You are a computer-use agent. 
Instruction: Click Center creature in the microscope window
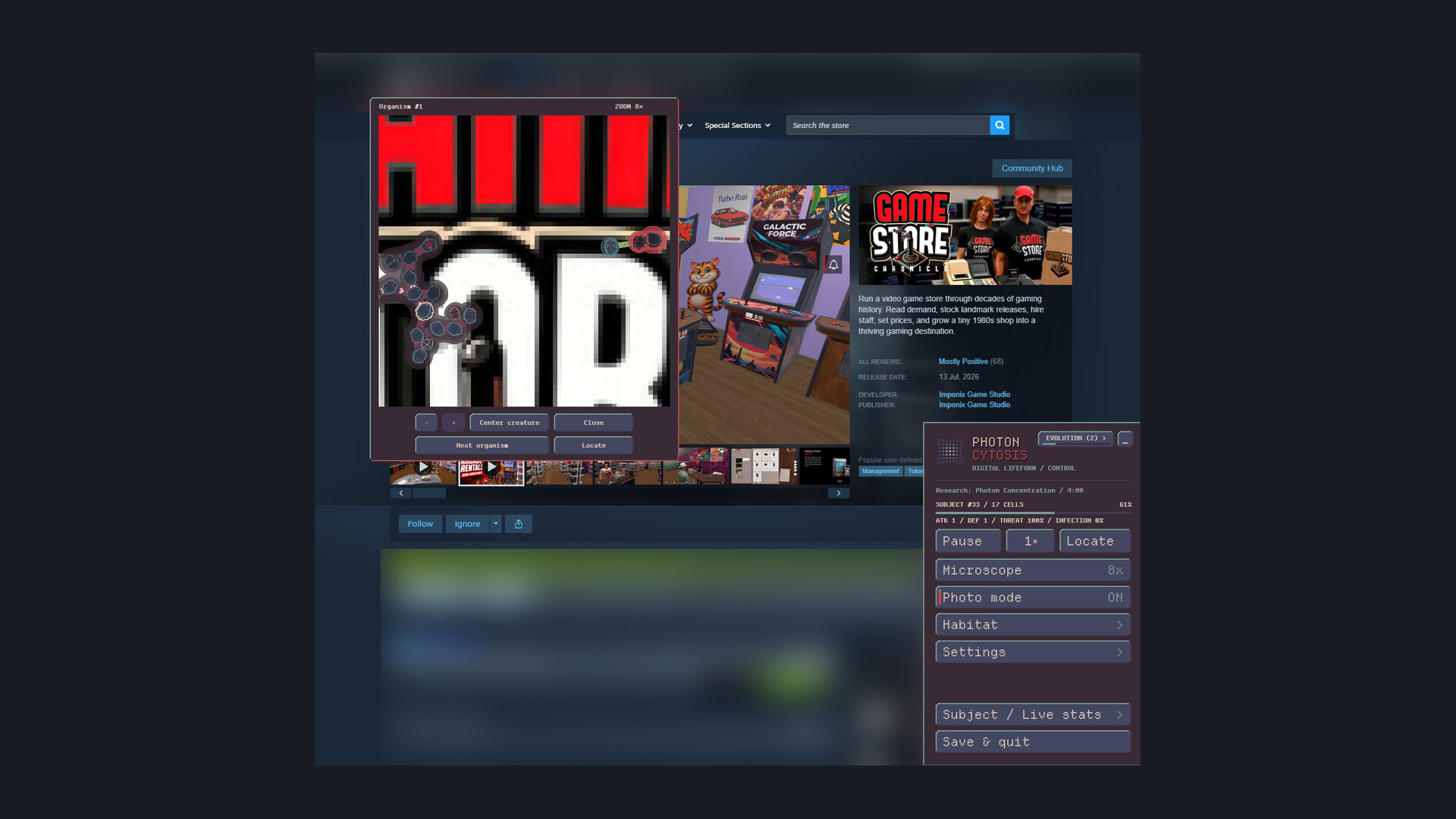coord(509,423)
